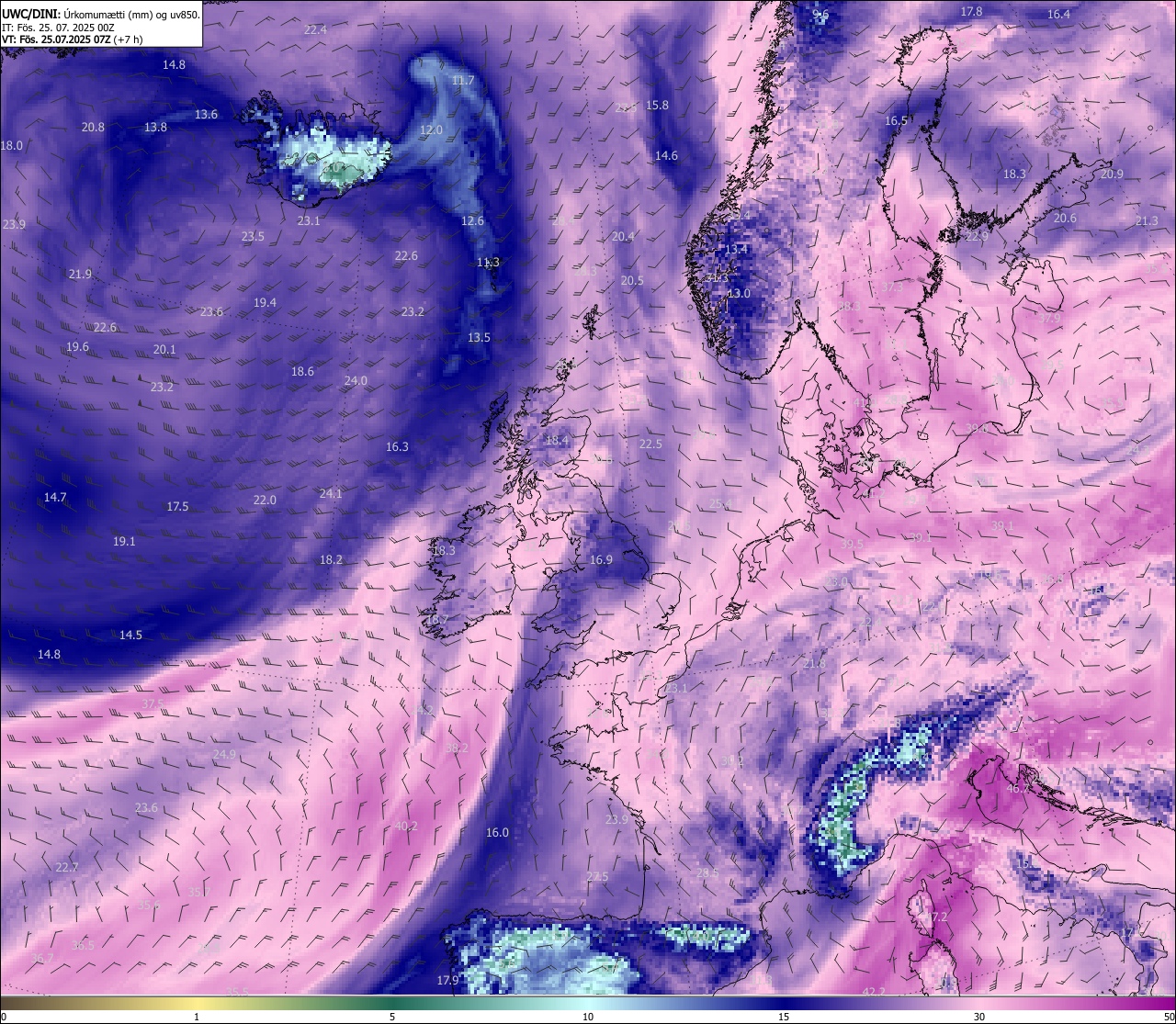
Task: Select the 16.5 value label
Action: pos(896,121)
